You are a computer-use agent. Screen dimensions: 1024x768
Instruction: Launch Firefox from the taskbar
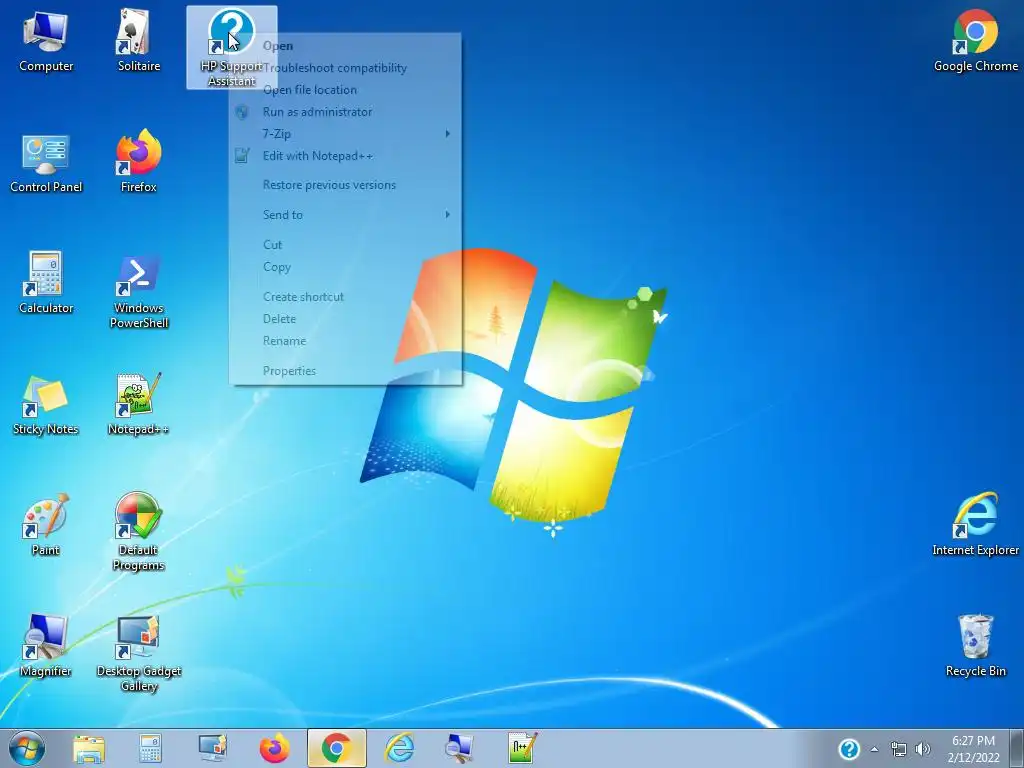[x=274, y=748]
